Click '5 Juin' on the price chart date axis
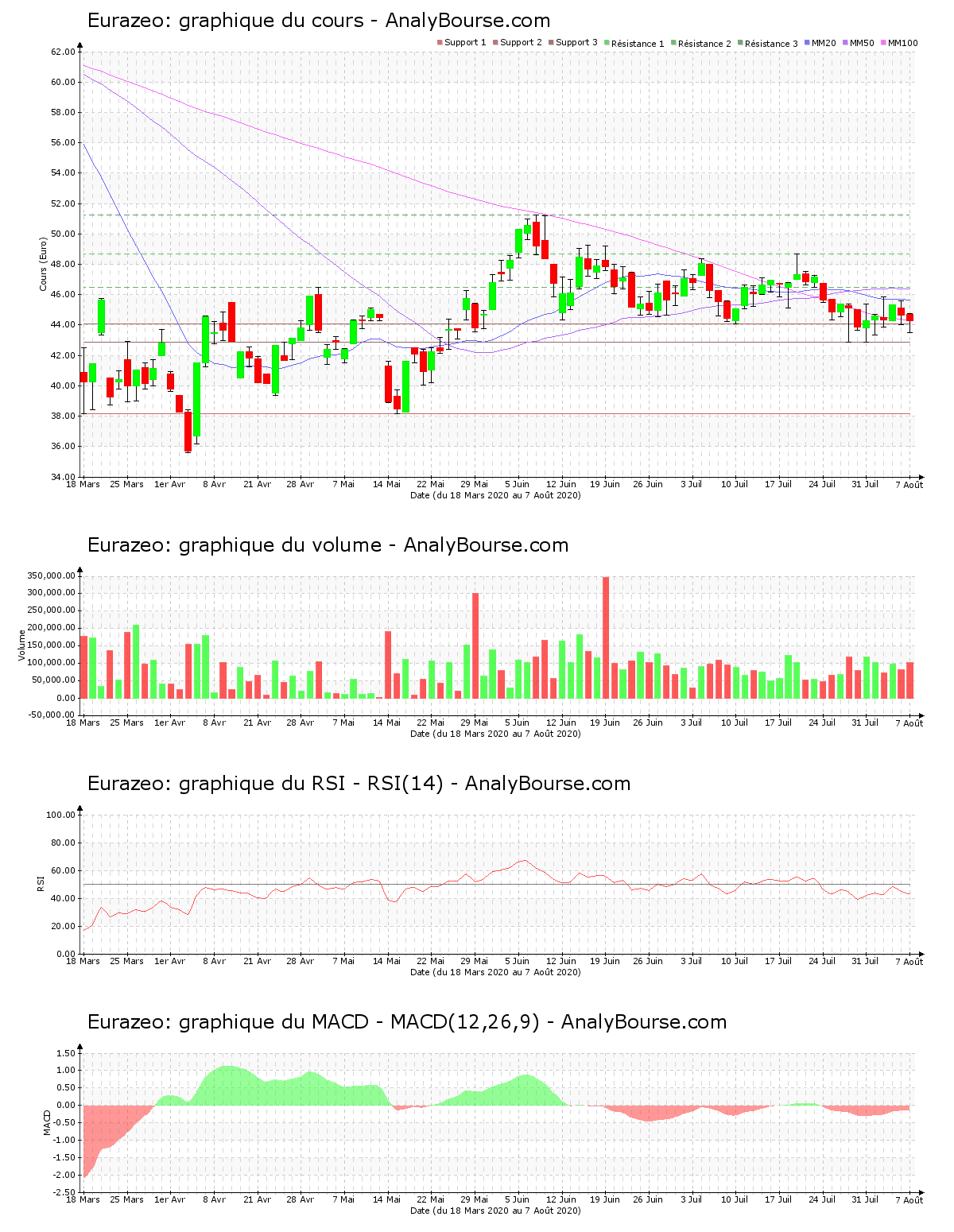Viewport: 954px width, 1232px height. 518,485
